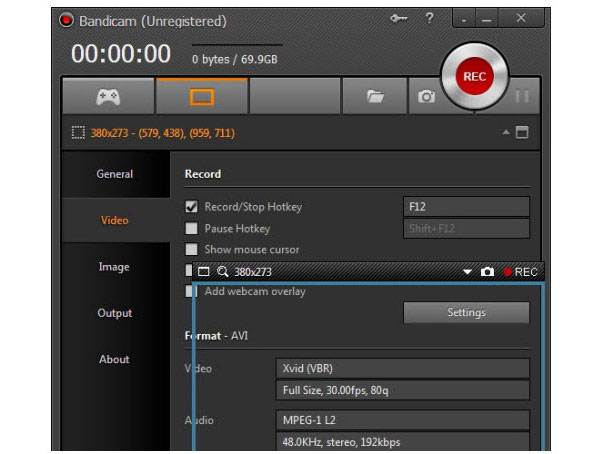The width and height of the screenshot is (600, 454).
Task: Open overlay bar dropdown triangle next to camera
Action: [x=467, y=271]
